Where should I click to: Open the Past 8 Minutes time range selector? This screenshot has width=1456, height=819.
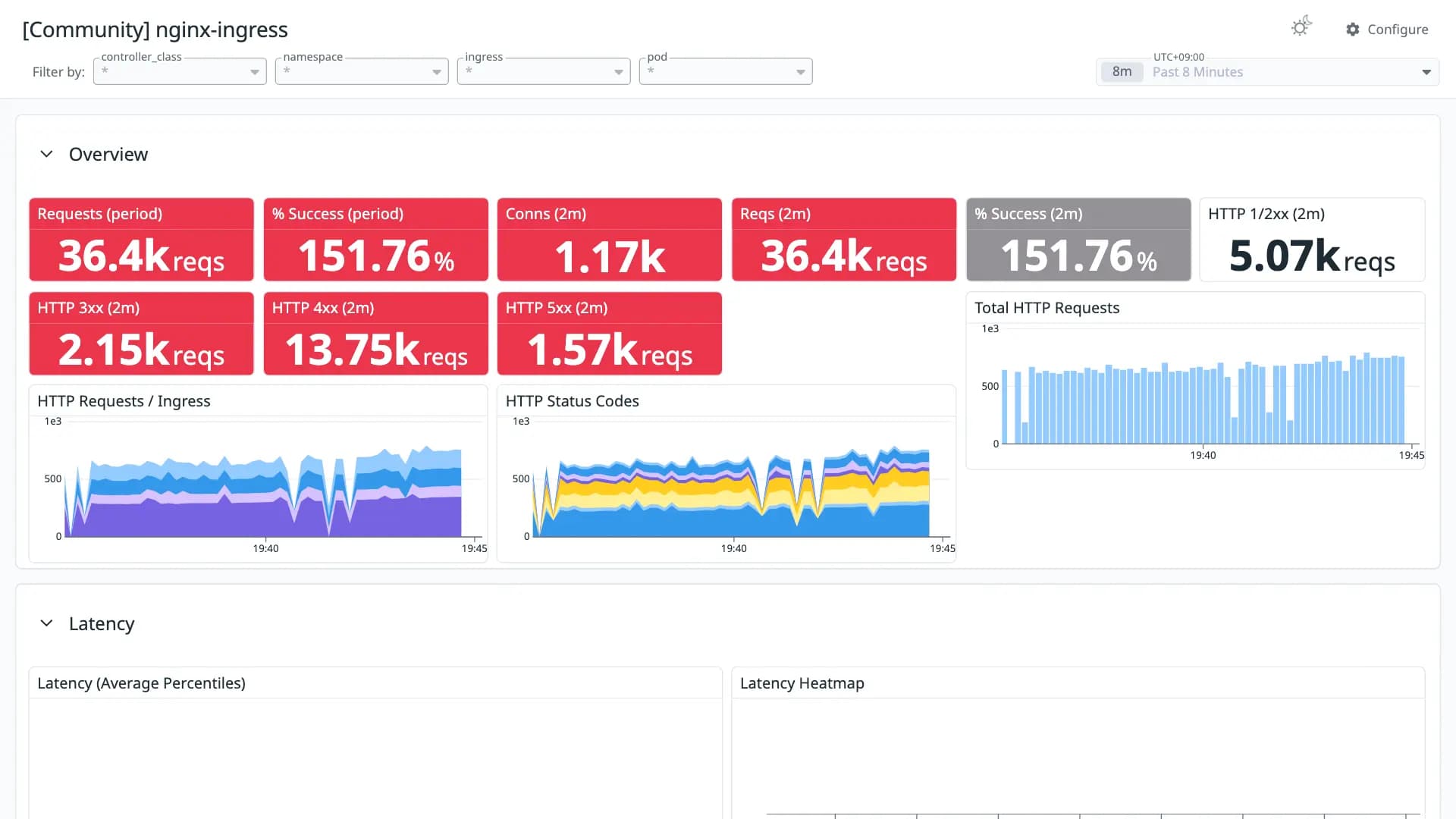click(1268, 72)
